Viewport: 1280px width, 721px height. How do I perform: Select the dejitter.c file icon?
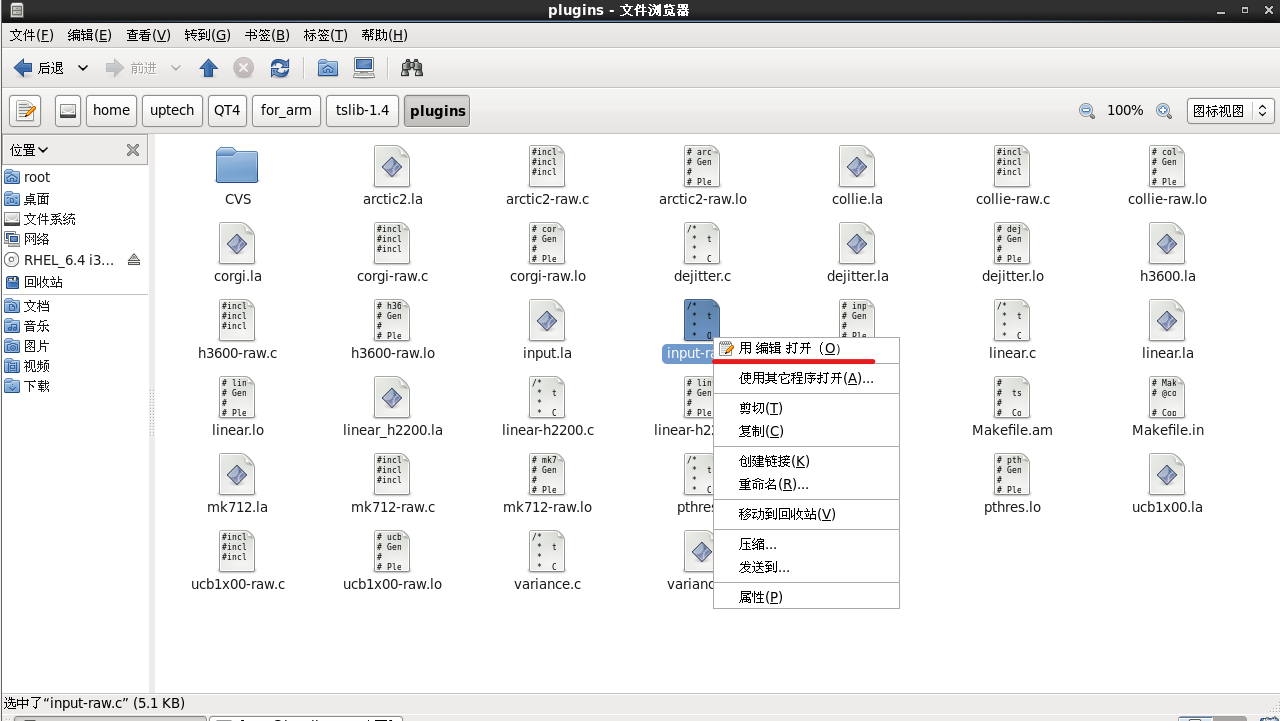[x=702, y=242]
